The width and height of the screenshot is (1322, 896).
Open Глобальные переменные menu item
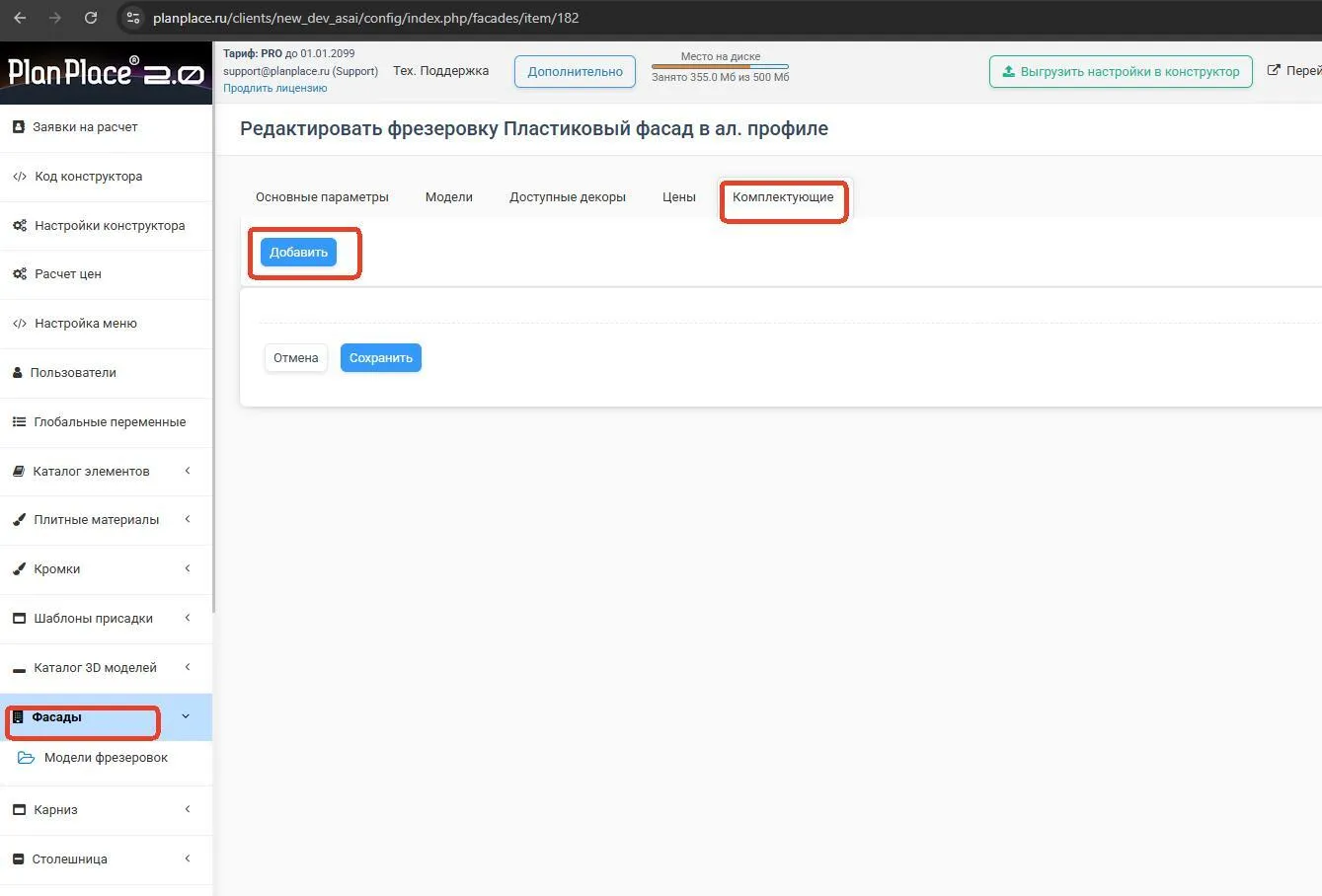106,422
